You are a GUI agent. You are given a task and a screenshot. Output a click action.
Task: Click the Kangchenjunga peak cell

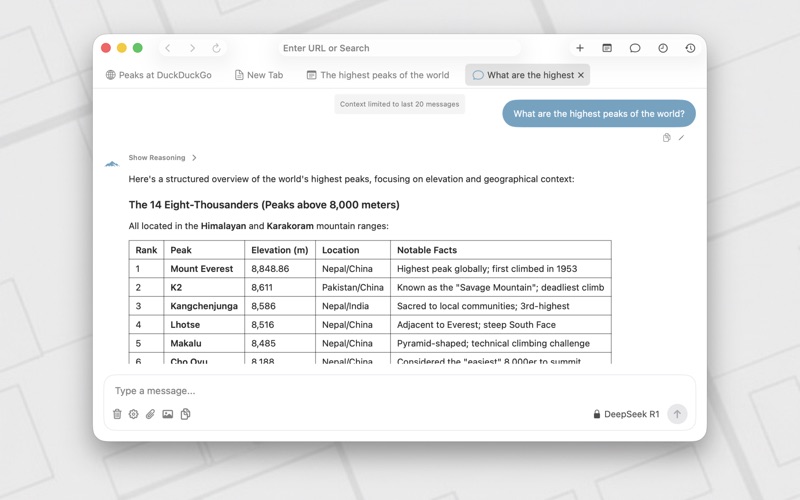204,306
